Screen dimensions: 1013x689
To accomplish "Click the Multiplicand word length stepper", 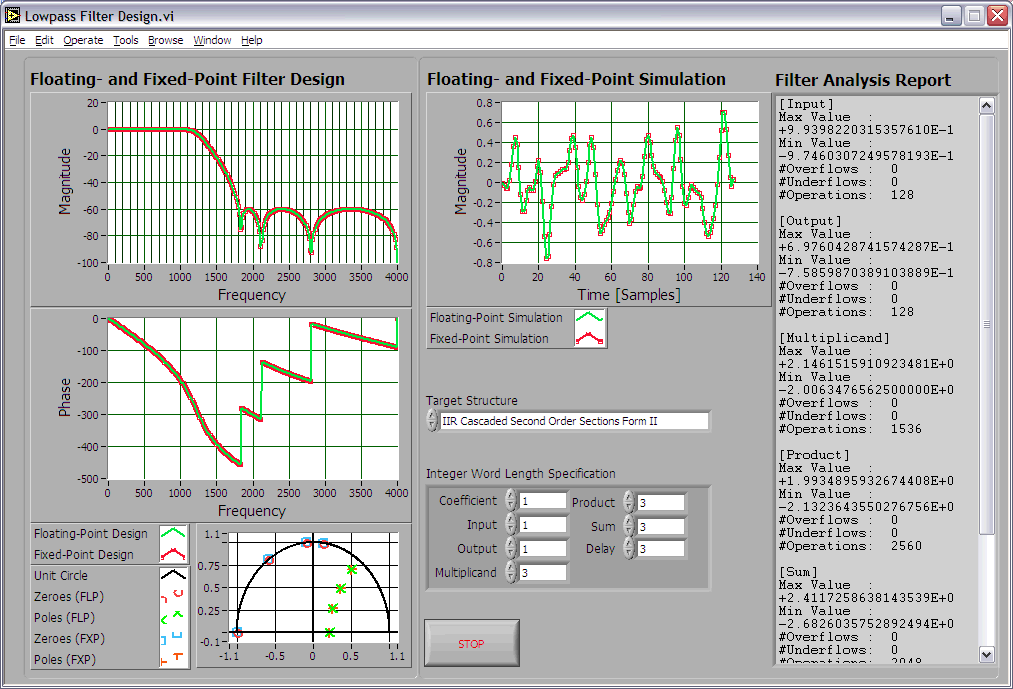I will pos(510,572).
